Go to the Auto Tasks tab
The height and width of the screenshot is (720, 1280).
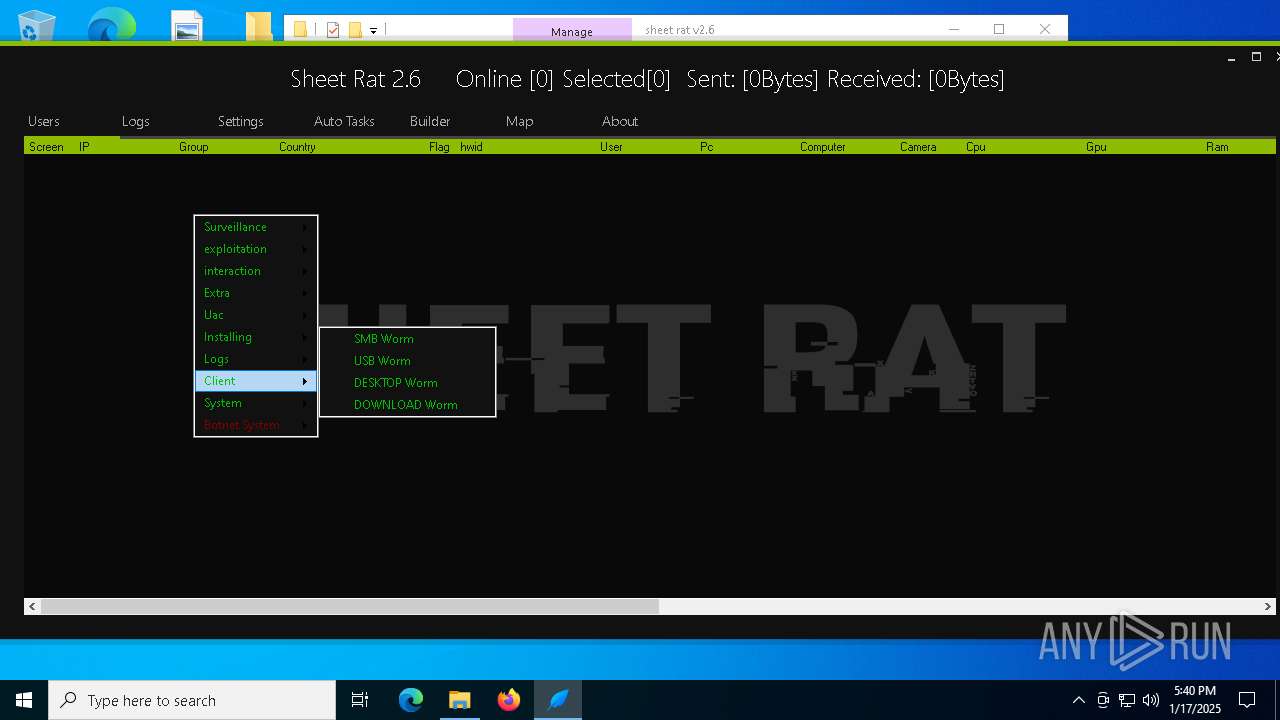(x=344, y=121)
